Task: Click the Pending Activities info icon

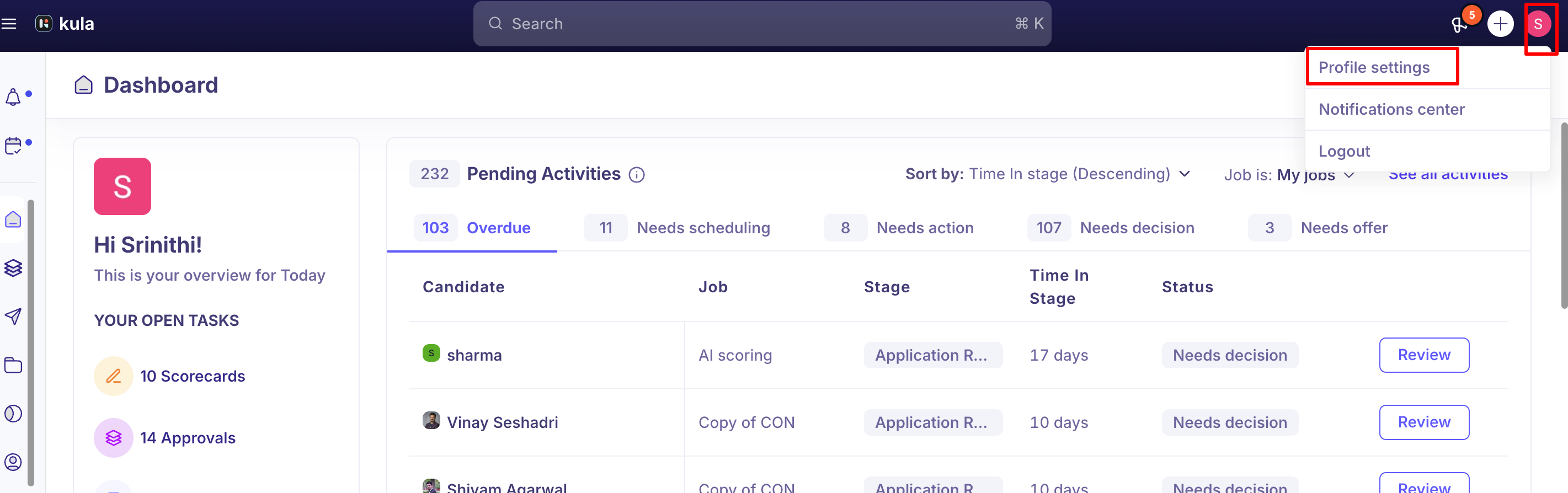Action: (637, 175)
